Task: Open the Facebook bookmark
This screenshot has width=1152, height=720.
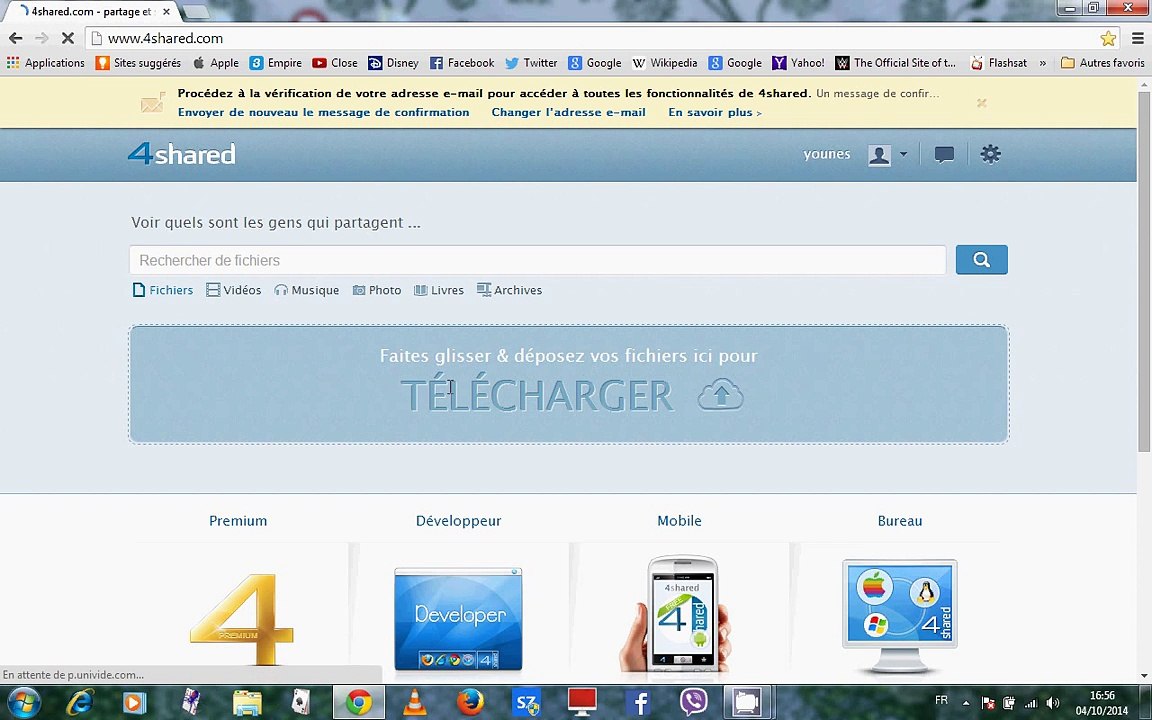Action: 462,63
